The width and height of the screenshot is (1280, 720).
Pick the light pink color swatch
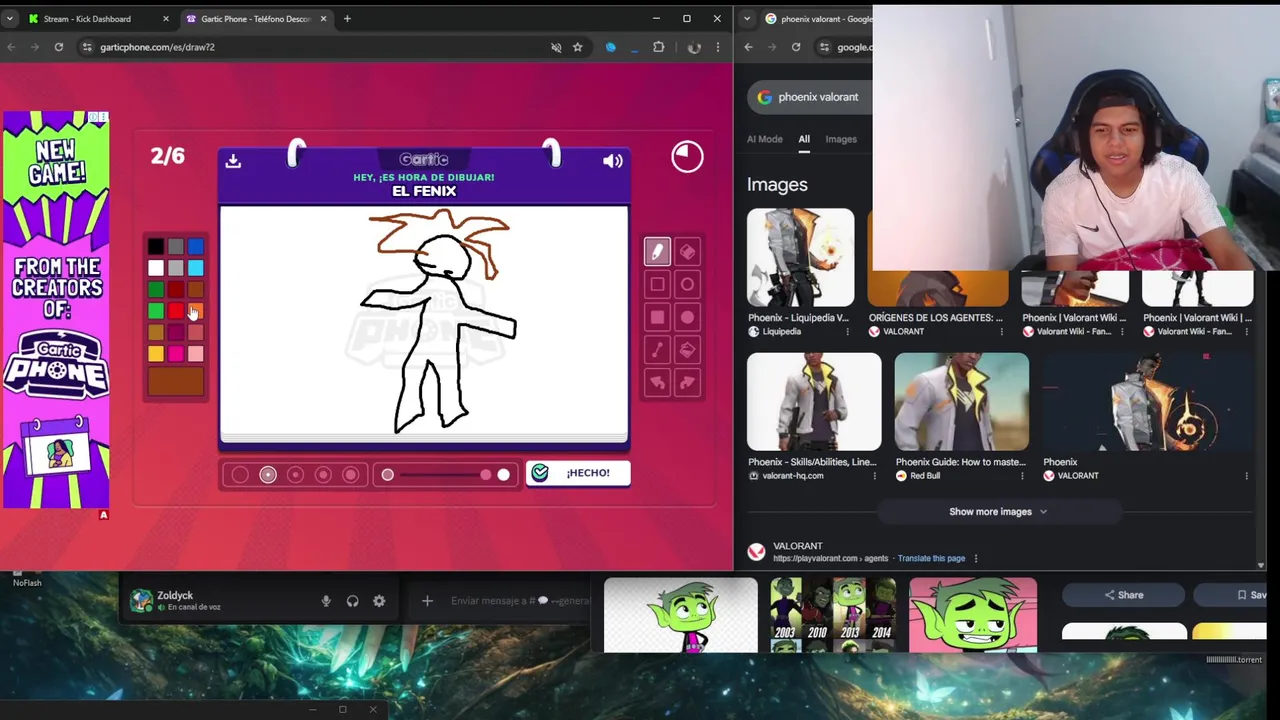195,354
